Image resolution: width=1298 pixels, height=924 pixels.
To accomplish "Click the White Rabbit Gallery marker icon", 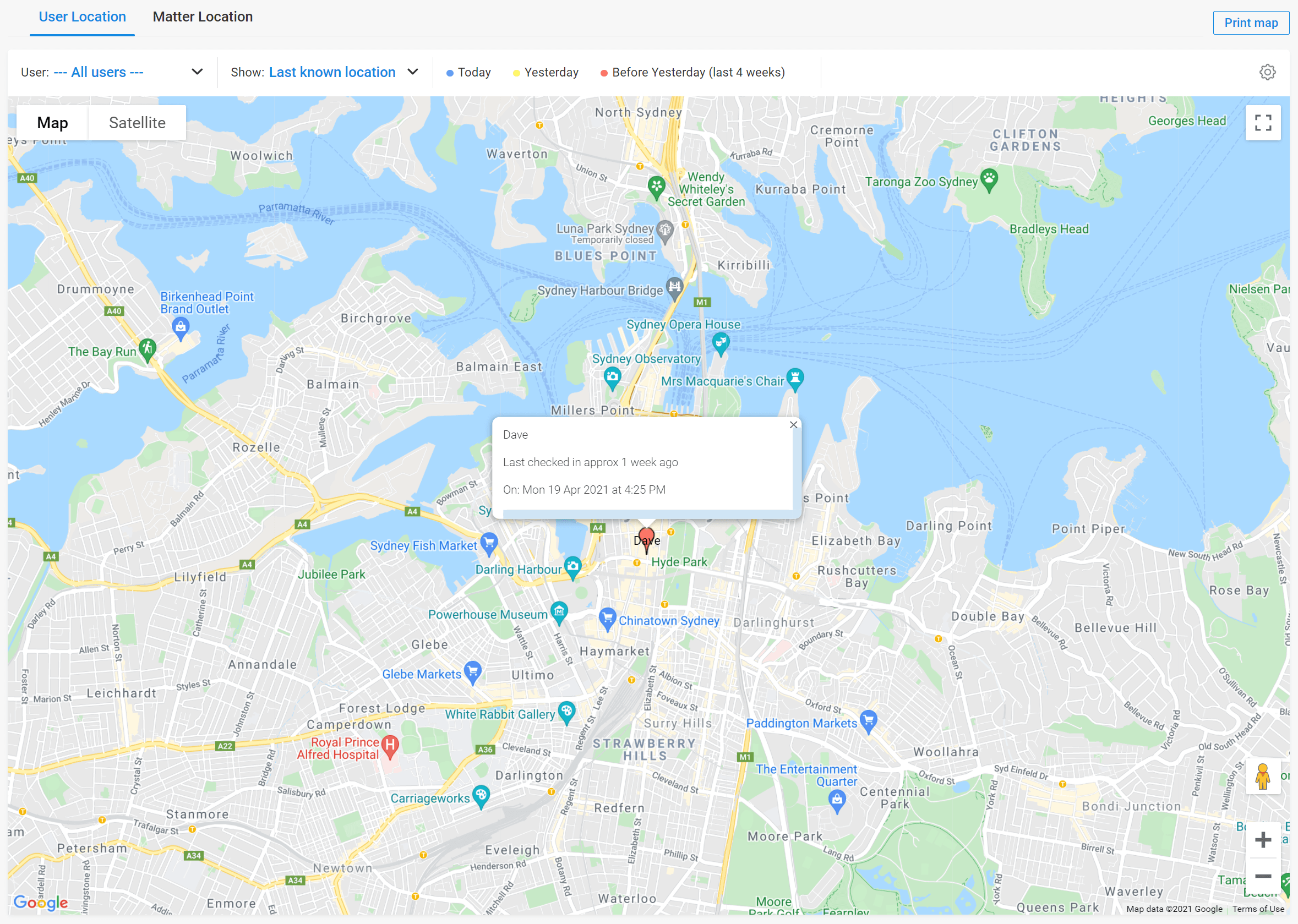I will (x=567, y=712).
